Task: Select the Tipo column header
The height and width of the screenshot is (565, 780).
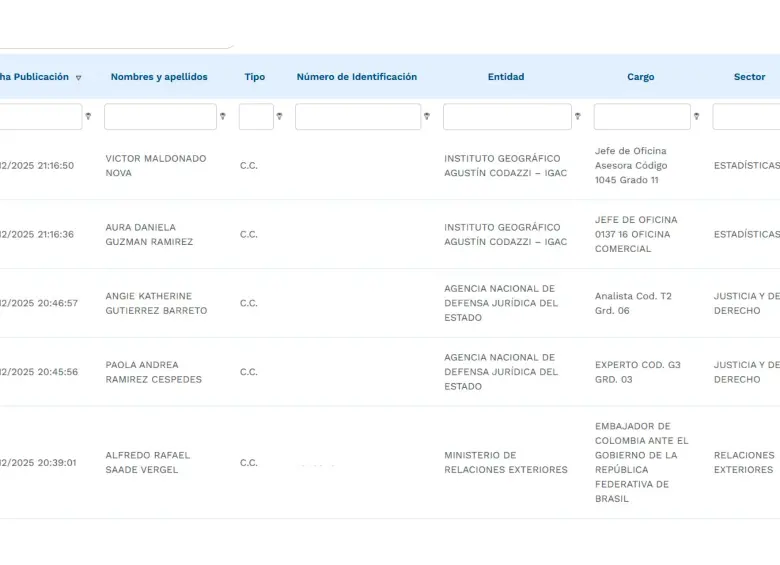Action: (255, 77)
